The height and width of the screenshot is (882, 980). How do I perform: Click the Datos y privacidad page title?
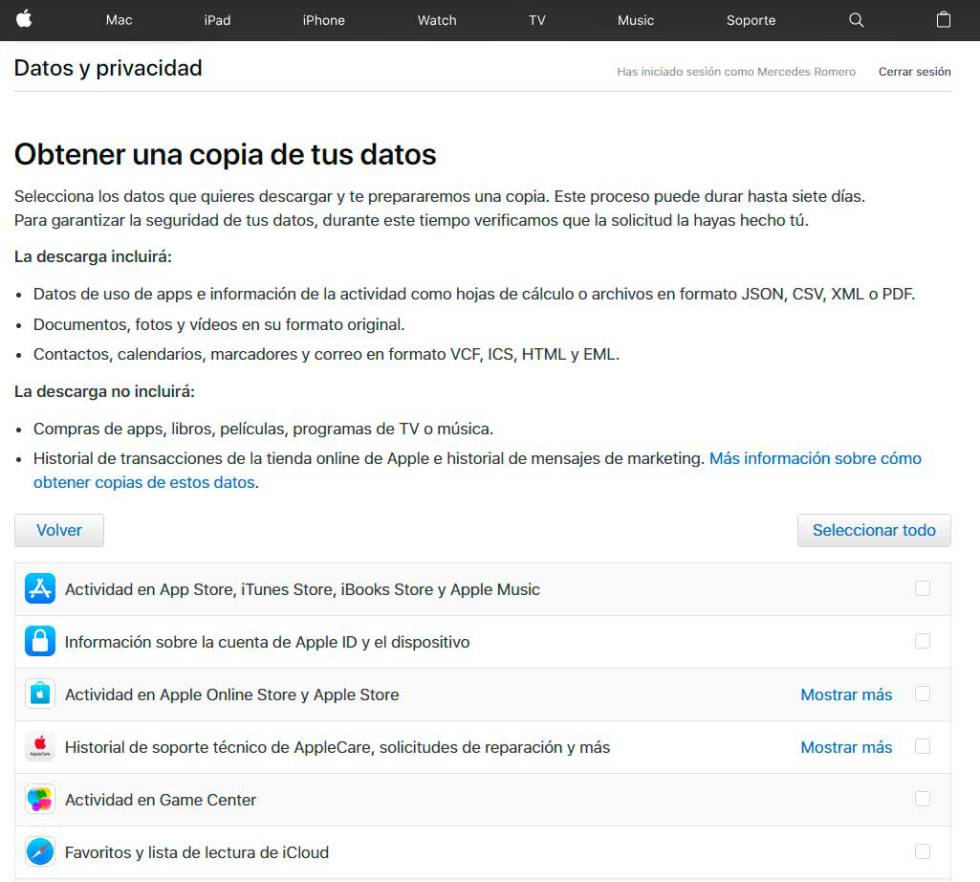click(108, 68)
